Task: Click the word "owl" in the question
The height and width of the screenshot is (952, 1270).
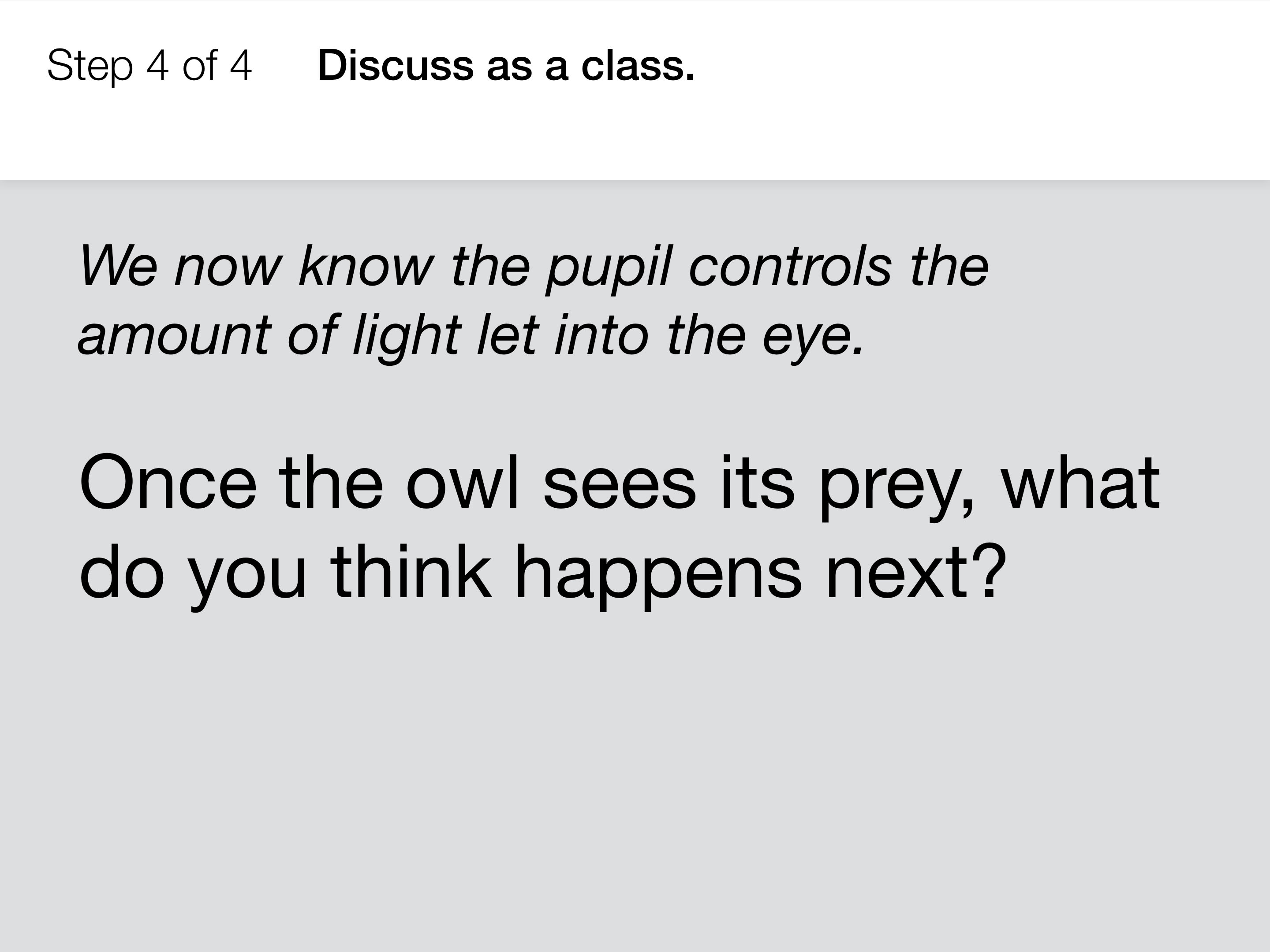Action: (462, 482)
